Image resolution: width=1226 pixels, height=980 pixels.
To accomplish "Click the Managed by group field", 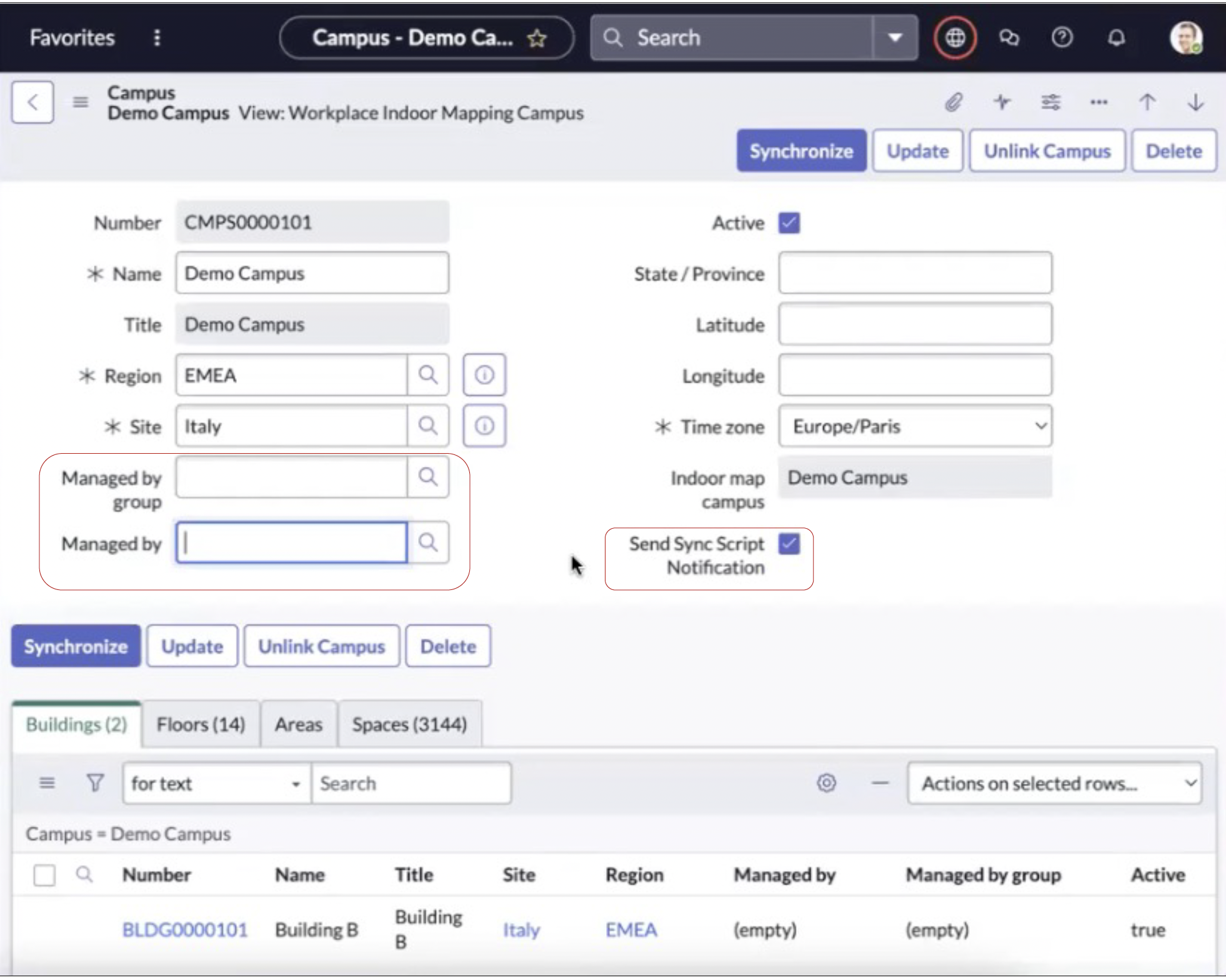I will [x=291, y=477].
